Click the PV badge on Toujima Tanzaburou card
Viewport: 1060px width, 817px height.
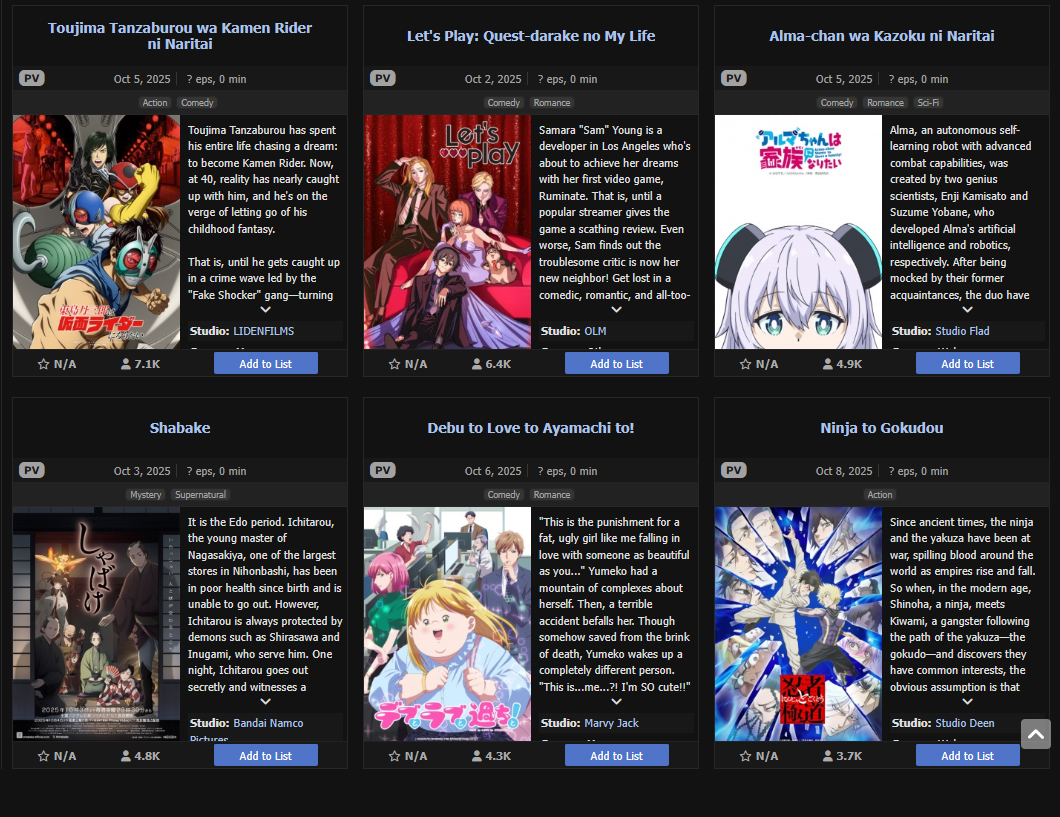point(32,78)
